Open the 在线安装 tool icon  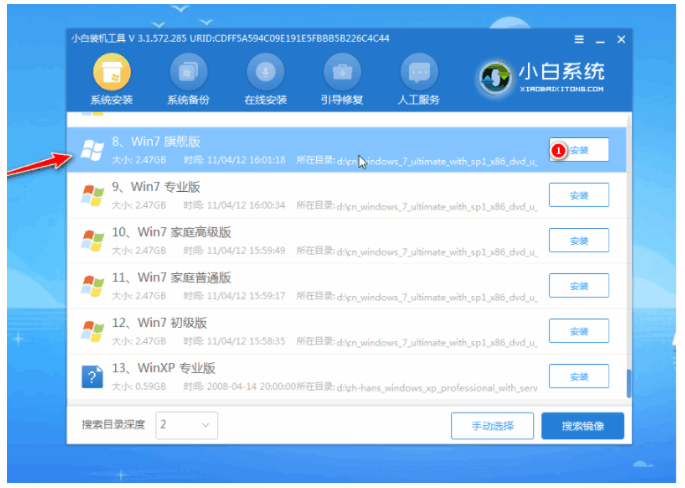[x=265, y=72]
